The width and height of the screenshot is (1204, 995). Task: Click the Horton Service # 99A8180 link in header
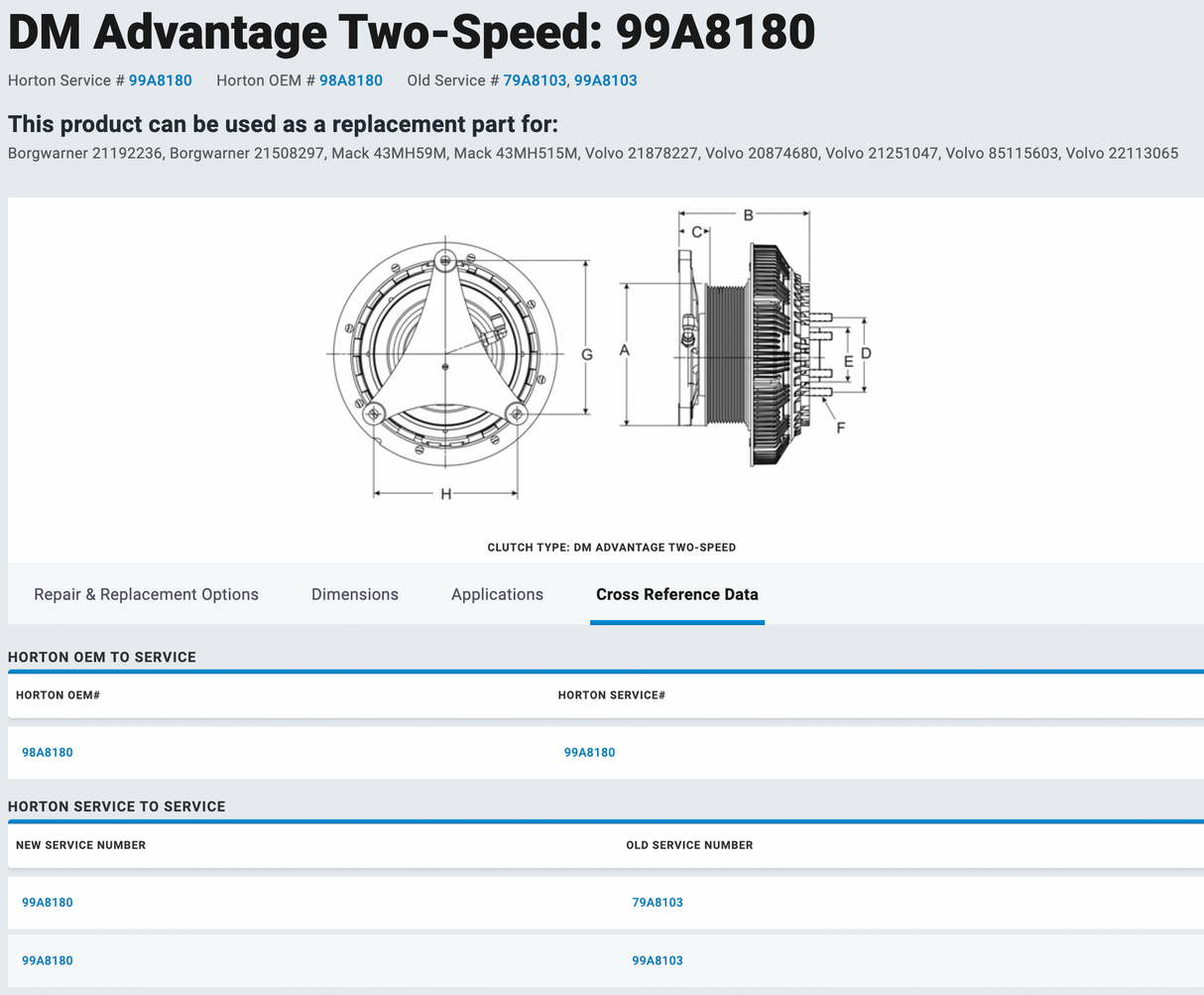click(160, 80)
